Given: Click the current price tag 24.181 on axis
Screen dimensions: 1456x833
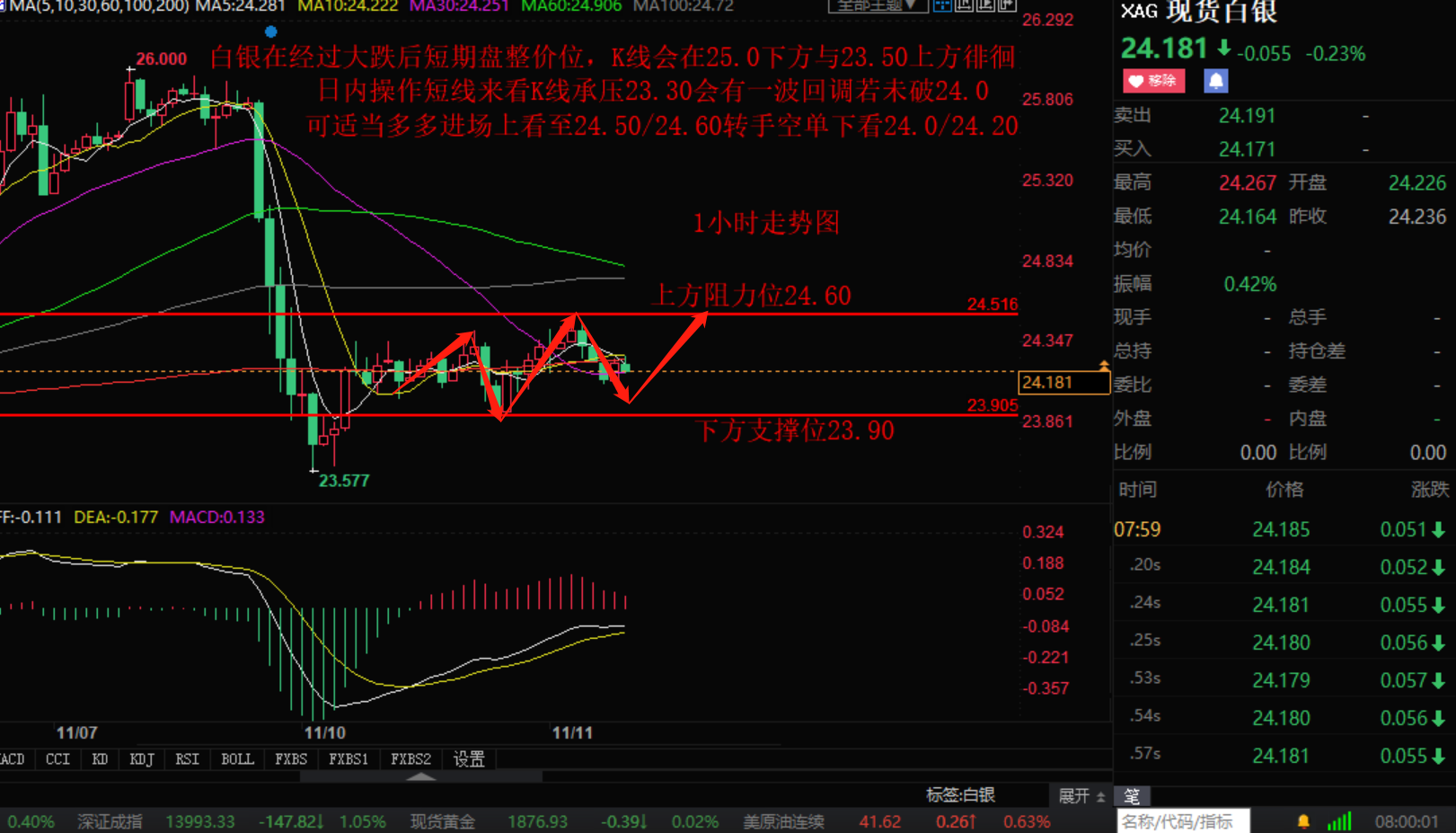Looking at the screenshot, I should (x=1064, y=382).
